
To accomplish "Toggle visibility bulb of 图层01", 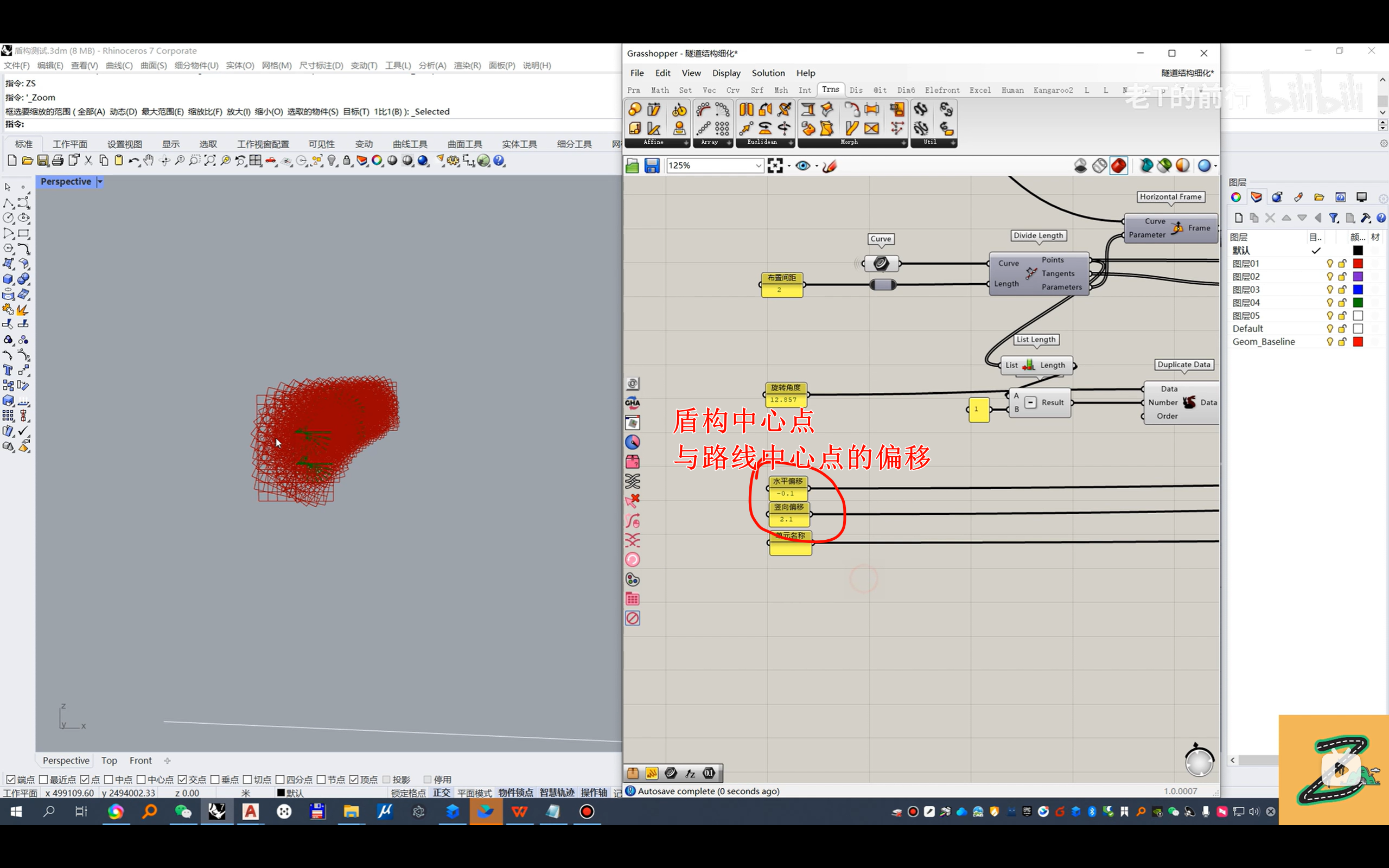I will [1329, 264].
